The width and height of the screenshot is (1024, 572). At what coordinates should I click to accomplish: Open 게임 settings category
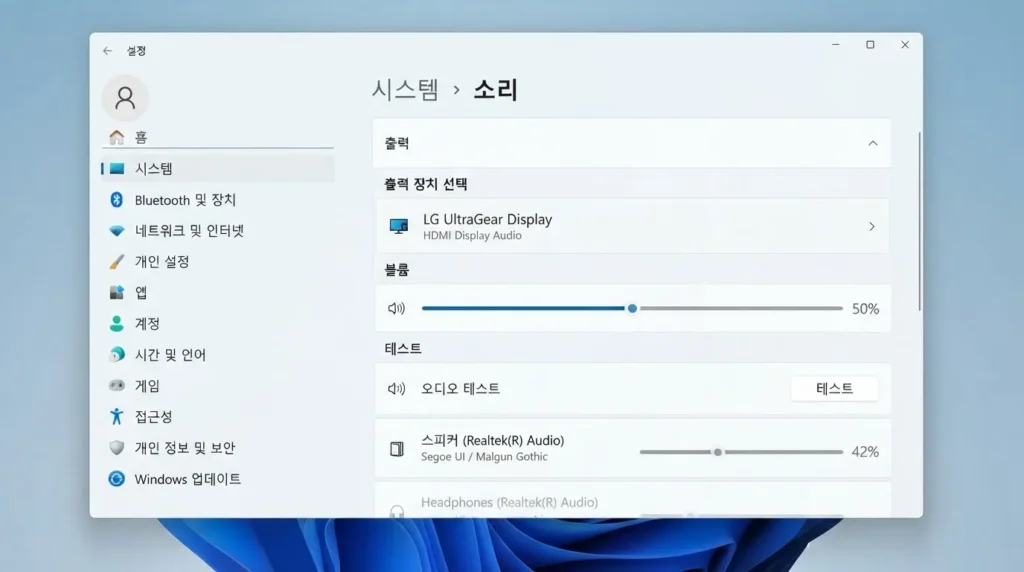coord(218,385)
